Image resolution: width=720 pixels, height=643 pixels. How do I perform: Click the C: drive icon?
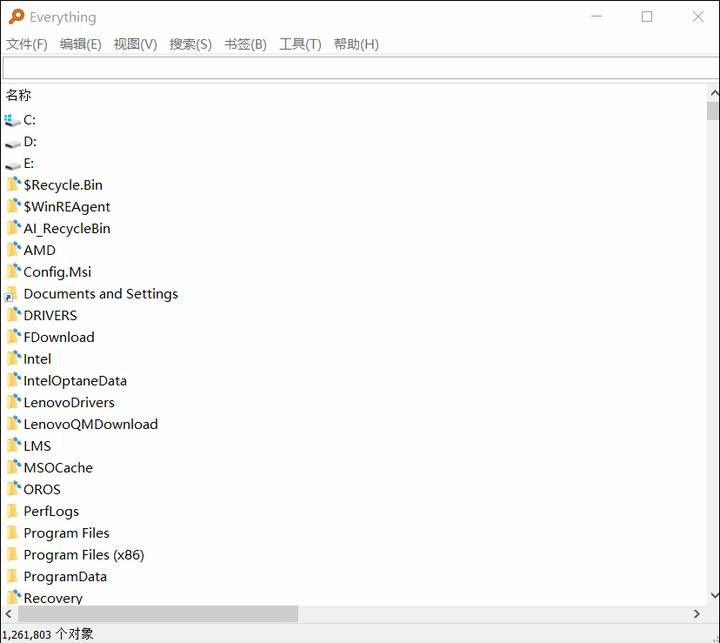tap(12, 120)
